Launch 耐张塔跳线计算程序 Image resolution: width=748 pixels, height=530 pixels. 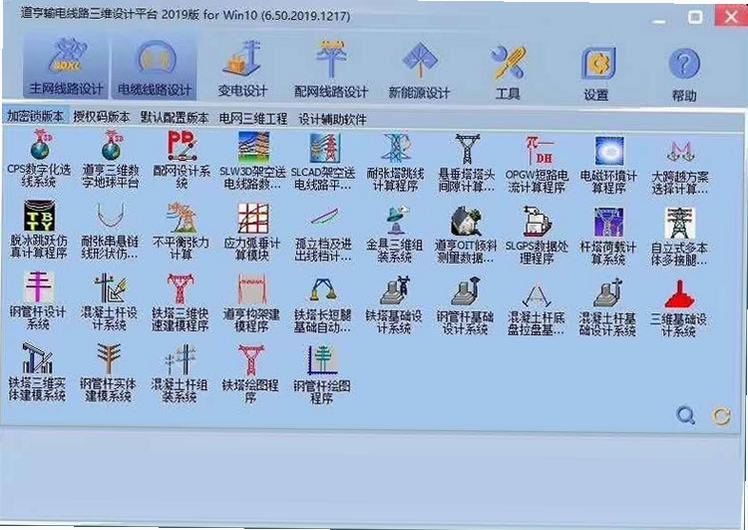(395, 164)
